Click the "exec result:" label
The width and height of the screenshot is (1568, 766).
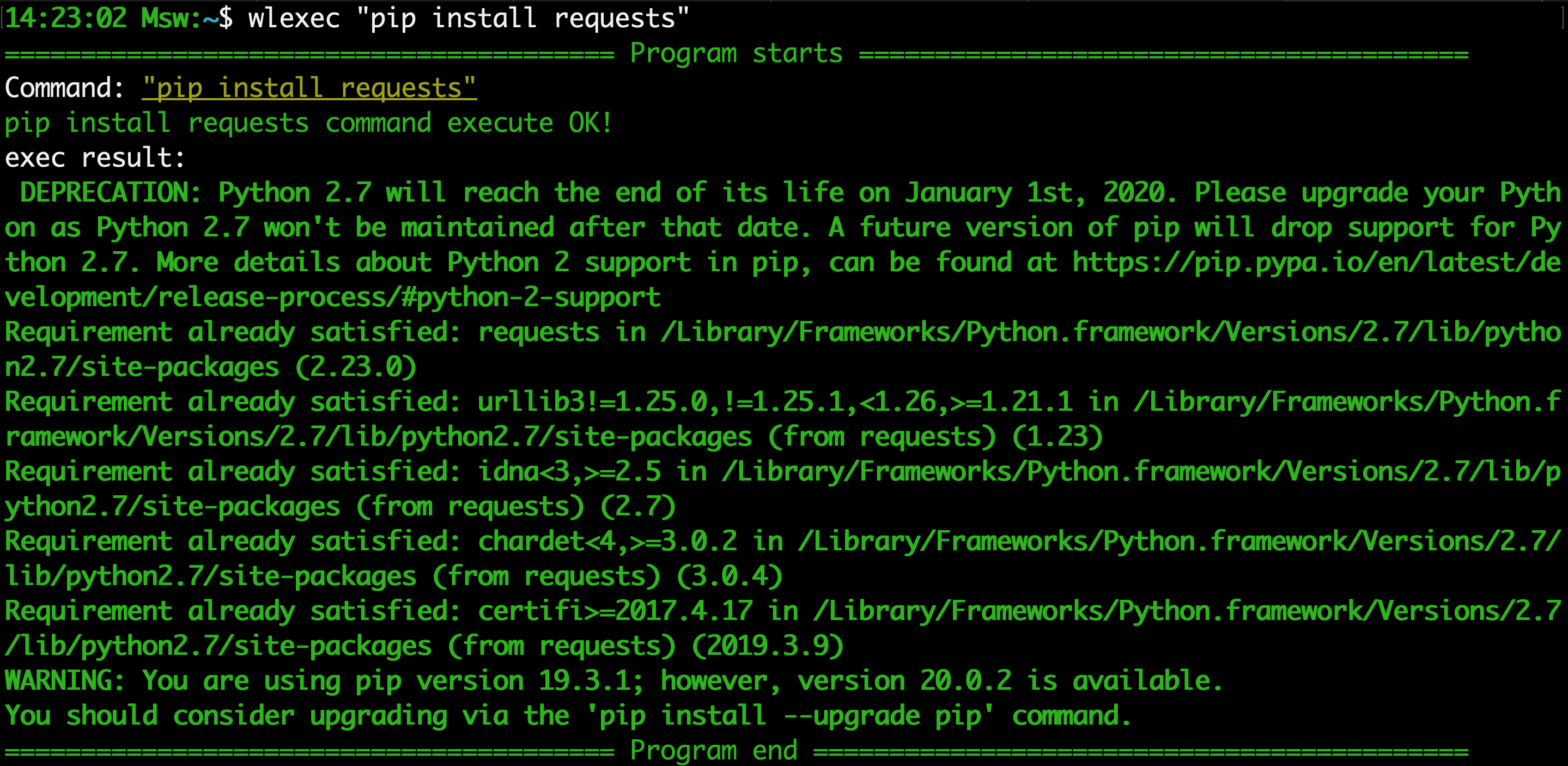point(95,157)
